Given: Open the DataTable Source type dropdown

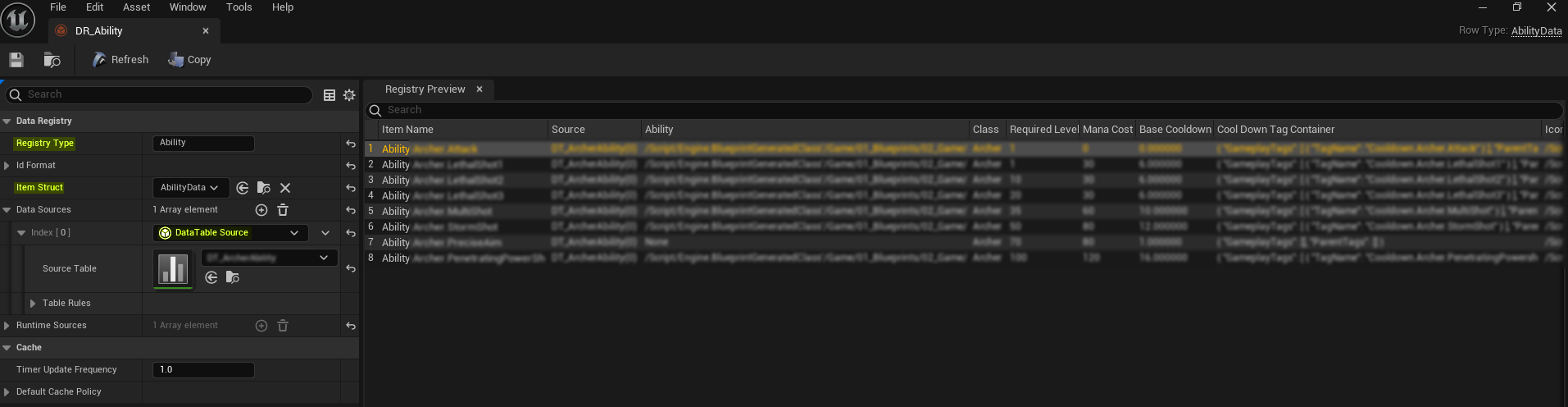Looking at the screenshot, I should coord(230,233).
